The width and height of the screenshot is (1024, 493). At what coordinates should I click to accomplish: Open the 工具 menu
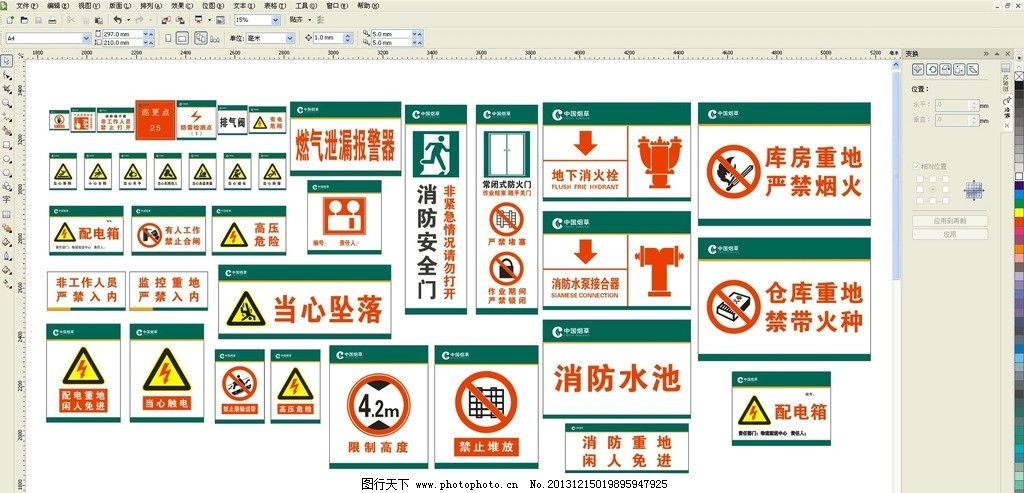point(306,6)
